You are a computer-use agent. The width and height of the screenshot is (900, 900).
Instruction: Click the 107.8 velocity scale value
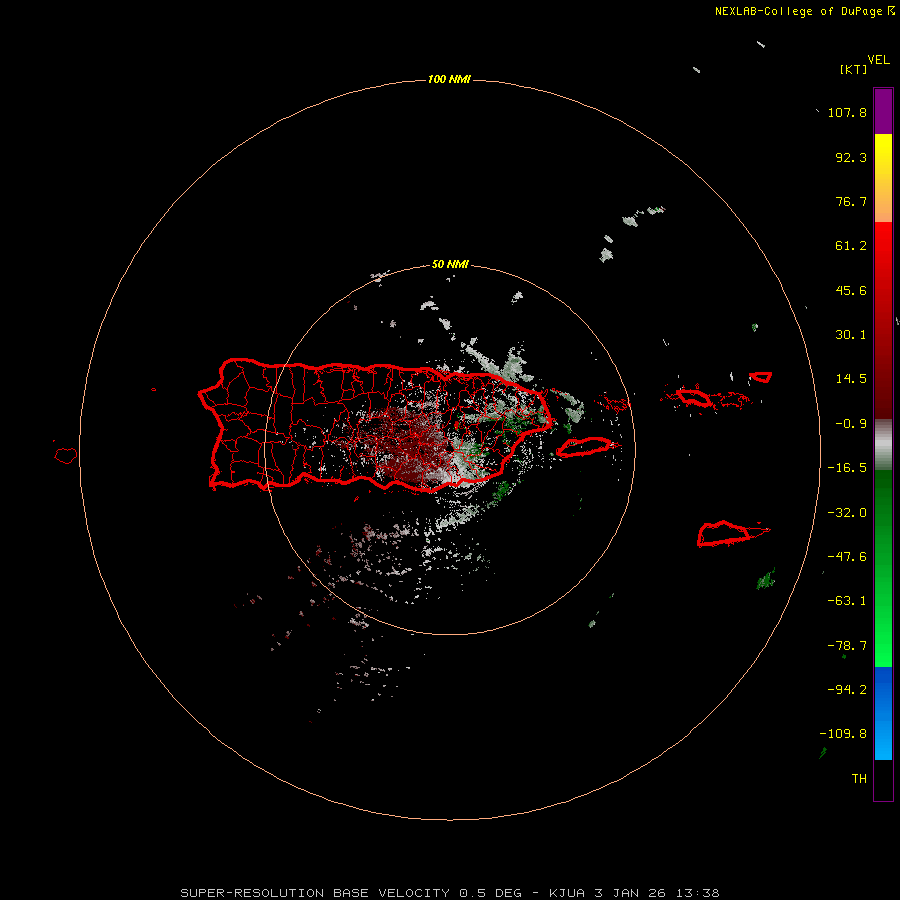[x=847, y=112]
